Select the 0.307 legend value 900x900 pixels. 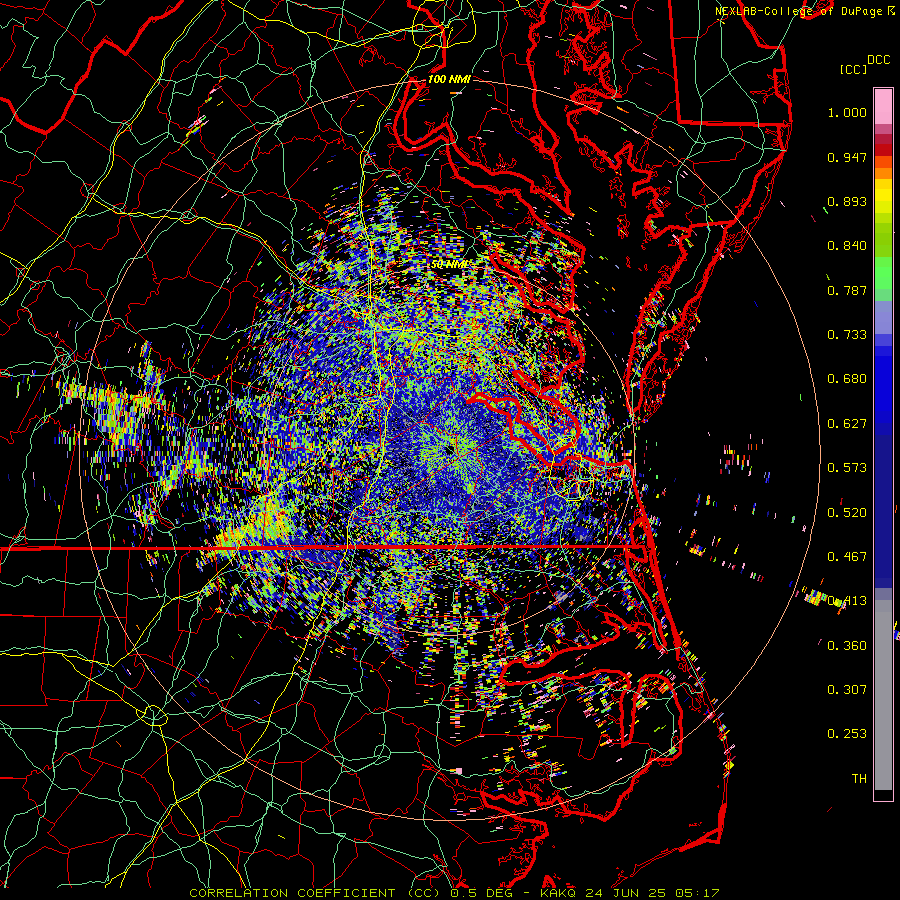tap(847, 690)
